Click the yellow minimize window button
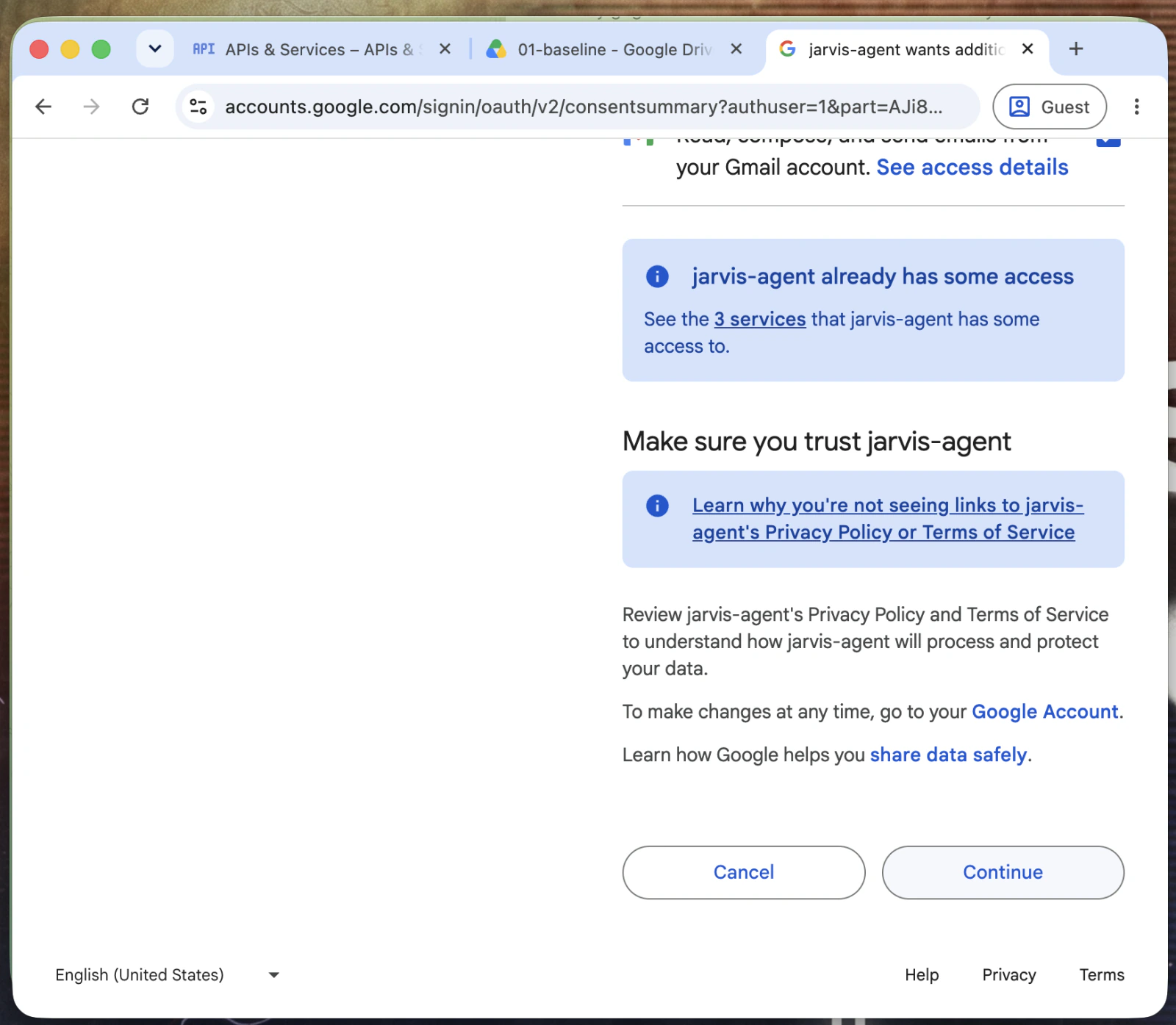 70,49
